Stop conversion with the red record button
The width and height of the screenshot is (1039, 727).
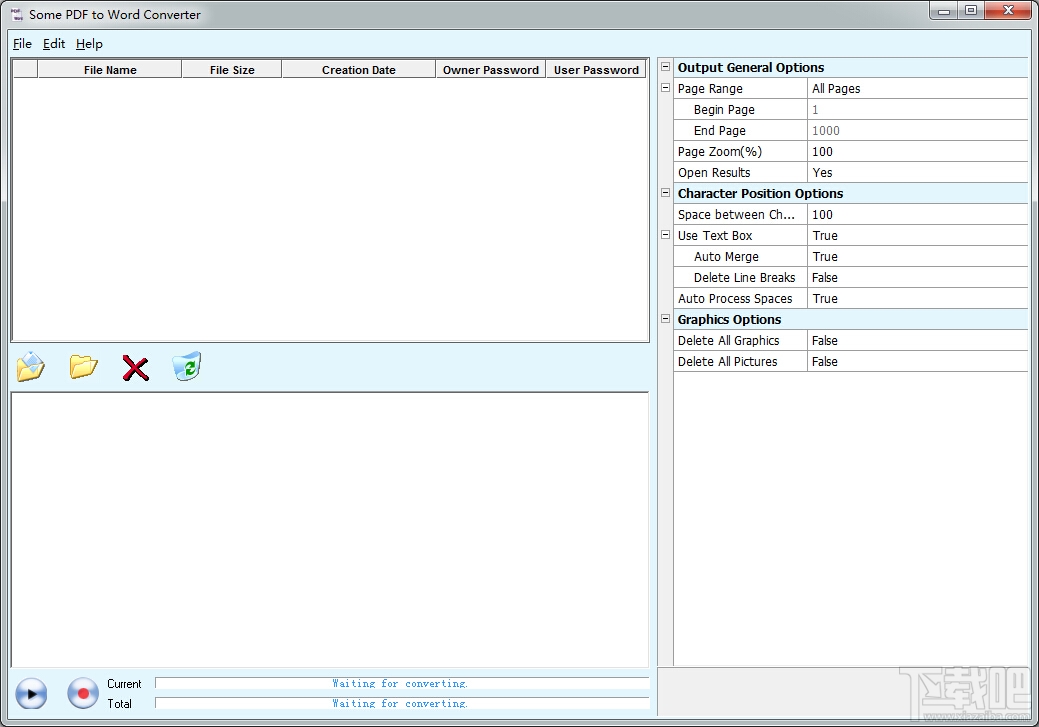coord(83,693)
